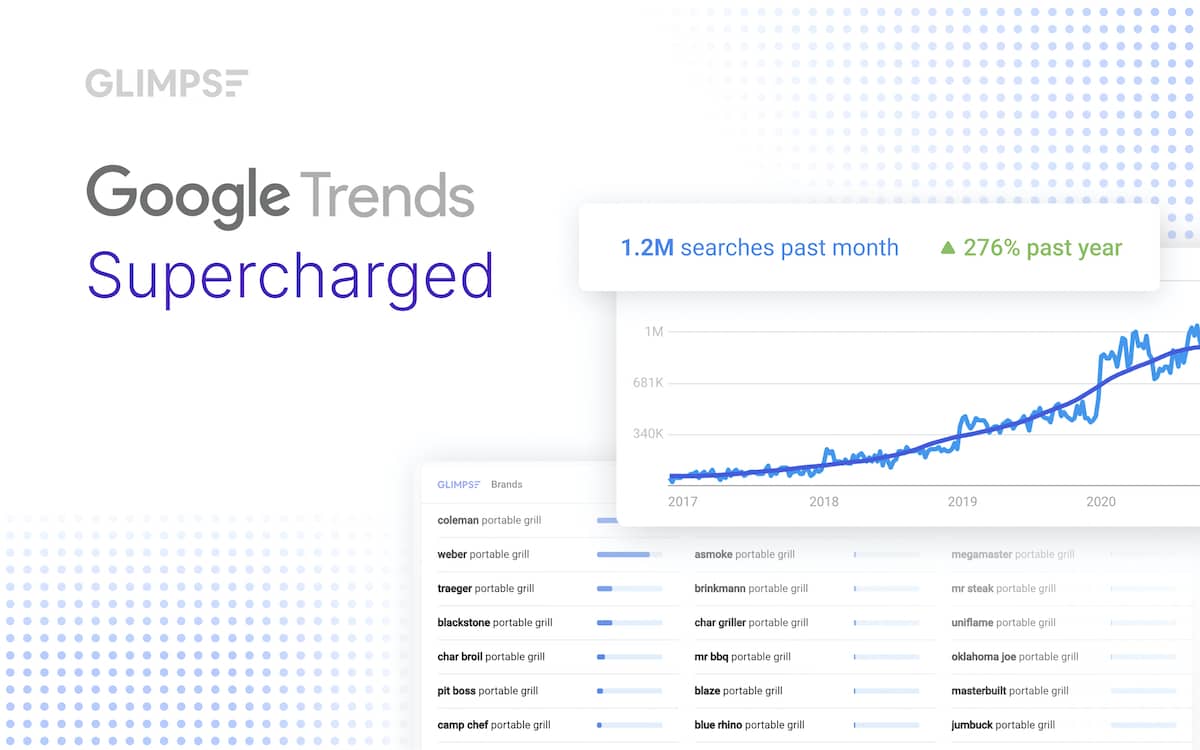Open 'blackstone portable grill' brand entry

(x=494, y=623)
